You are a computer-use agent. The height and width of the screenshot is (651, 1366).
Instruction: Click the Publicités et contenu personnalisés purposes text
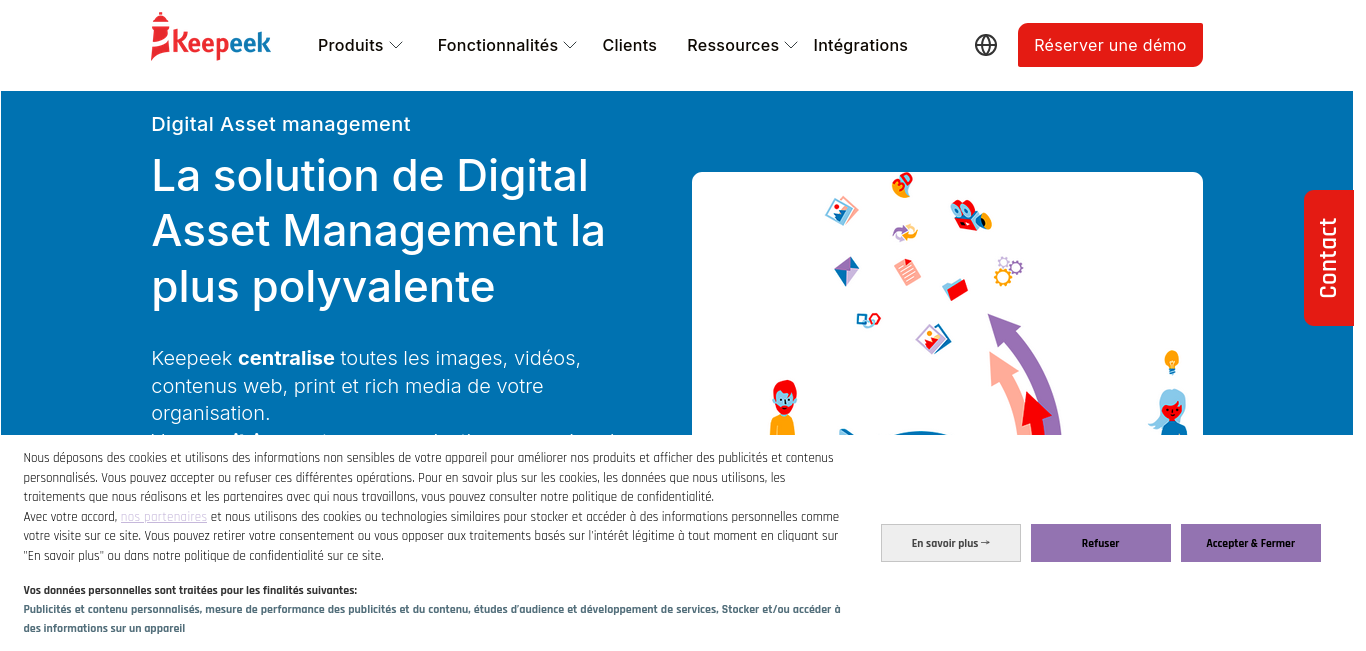click(x=432, y=619)
